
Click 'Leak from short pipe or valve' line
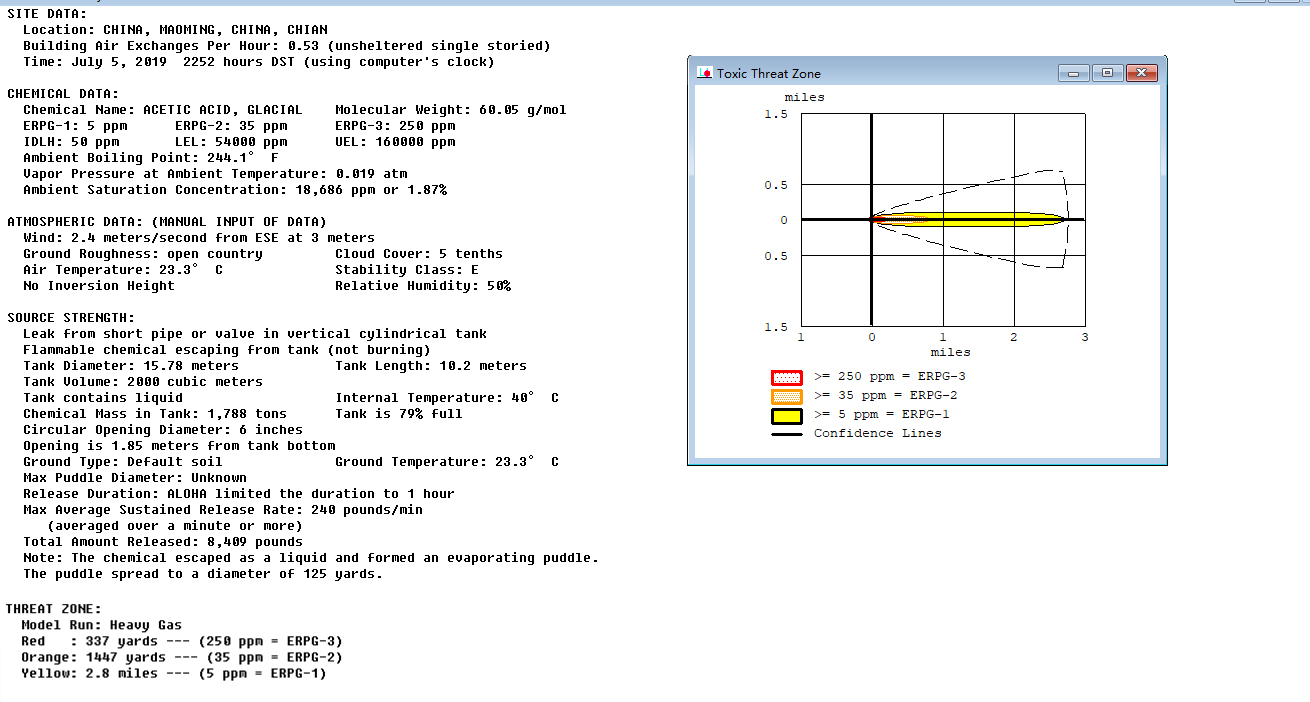255,334
